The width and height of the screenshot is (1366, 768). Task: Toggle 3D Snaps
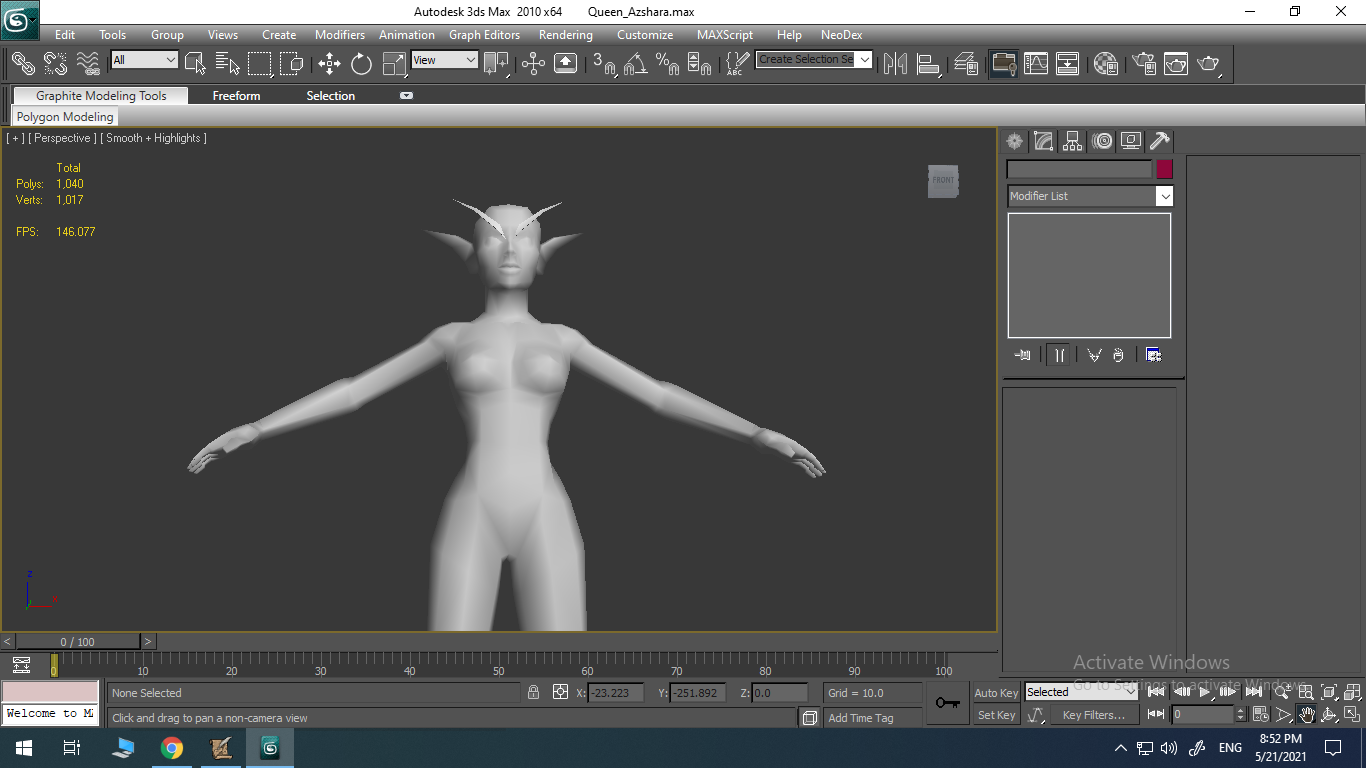click(604, 64)
